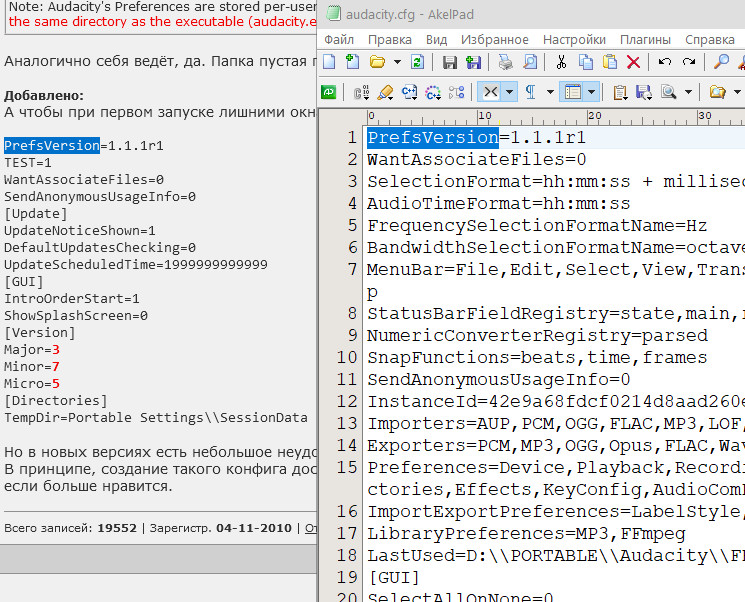Screen dimensions: 745x602
Task: Toggle the highlighted X brackets button
Action: coord(490,92)
